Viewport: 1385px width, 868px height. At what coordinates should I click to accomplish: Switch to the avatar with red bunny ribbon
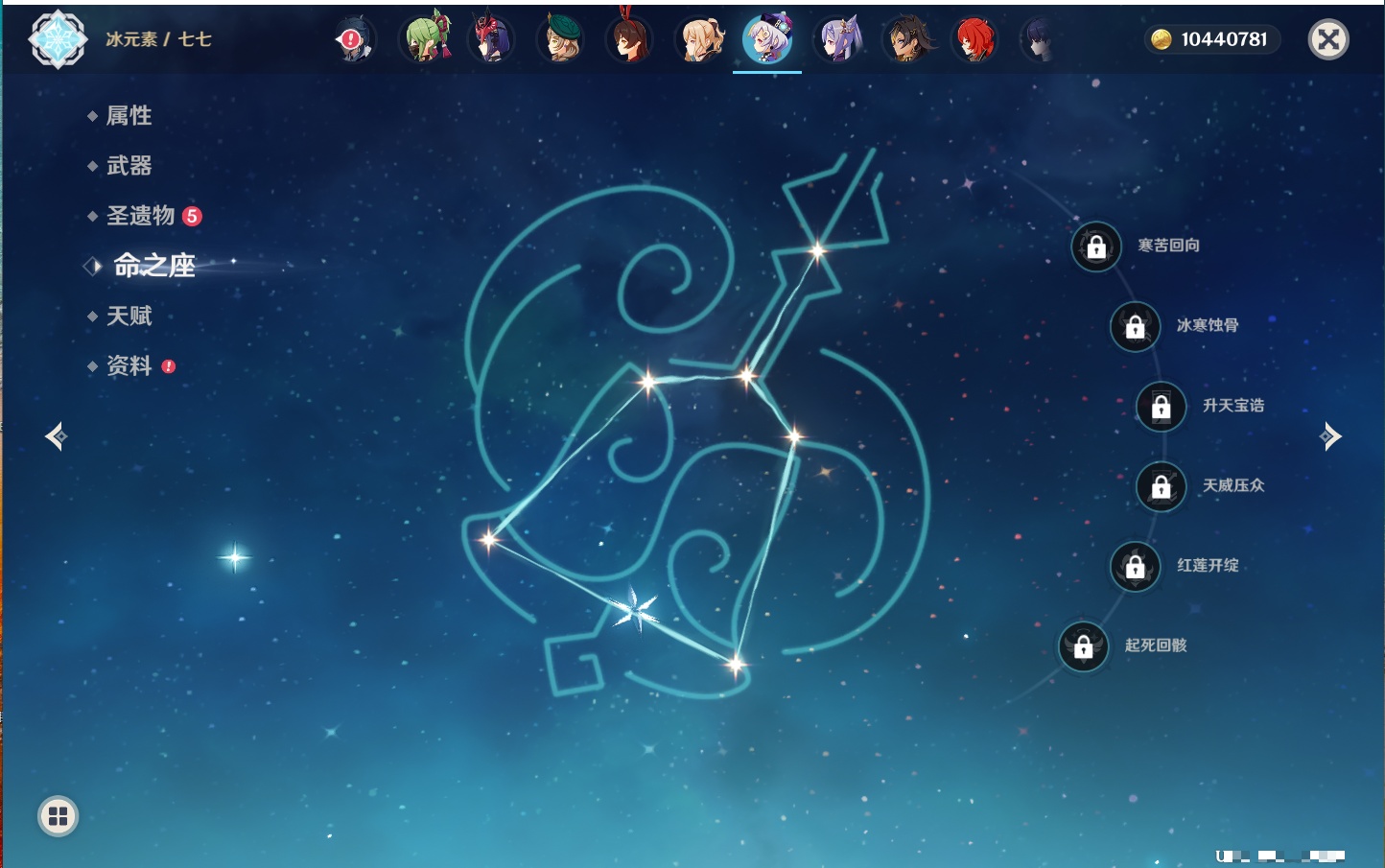pos(630,38)
